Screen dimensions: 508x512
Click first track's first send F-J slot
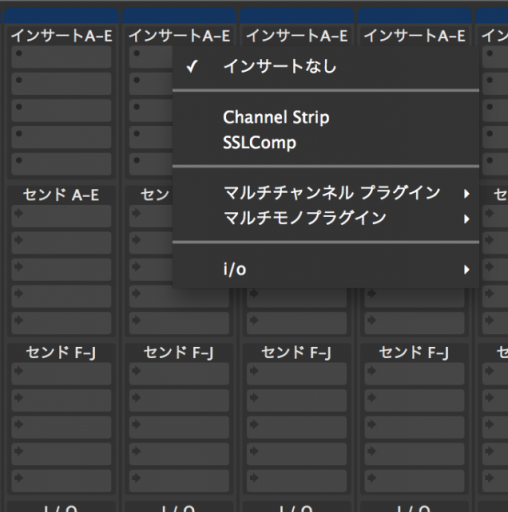click(61, 374)
